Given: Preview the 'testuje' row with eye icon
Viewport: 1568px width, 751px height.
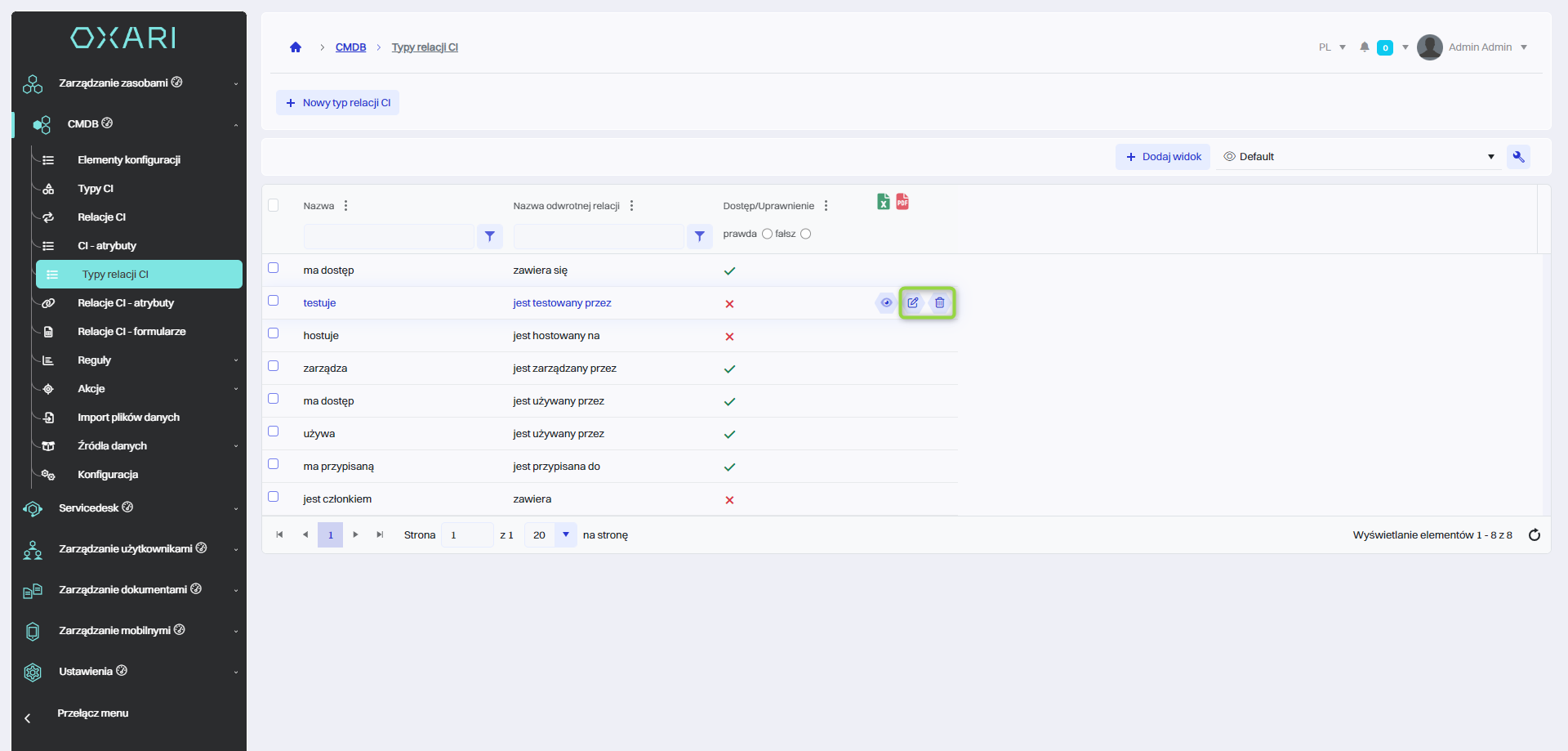Looking at the screenshot, I should click(886, 303).
